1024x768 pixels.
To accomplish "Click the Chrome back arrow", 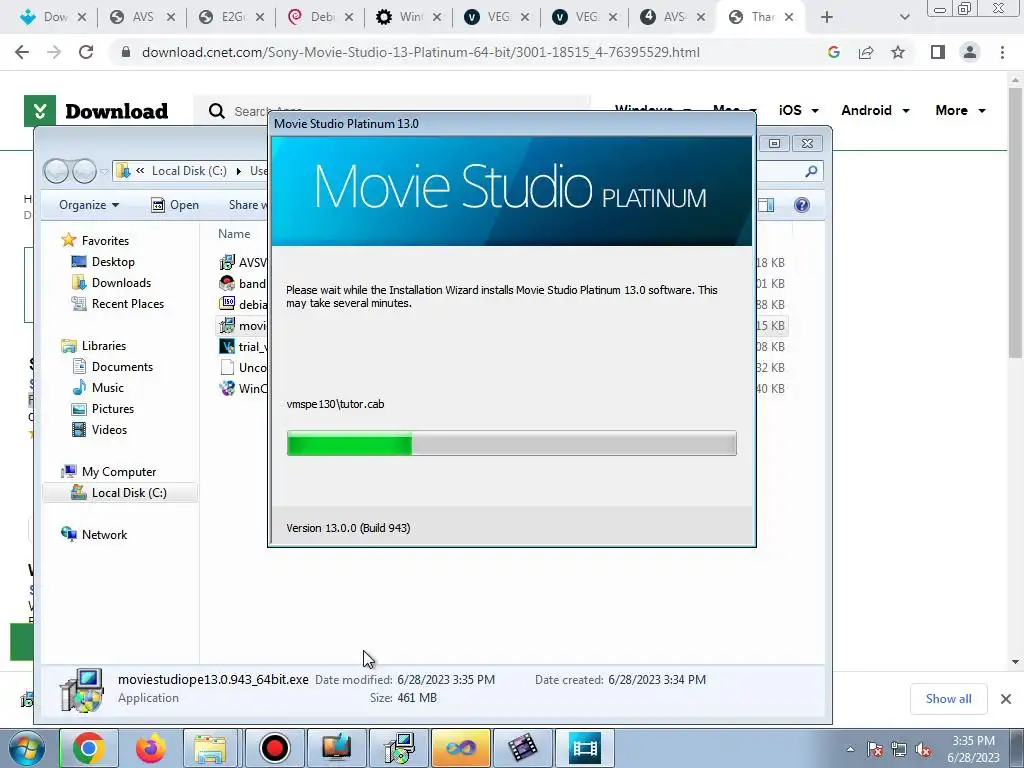I will click(x=22, y=52).
